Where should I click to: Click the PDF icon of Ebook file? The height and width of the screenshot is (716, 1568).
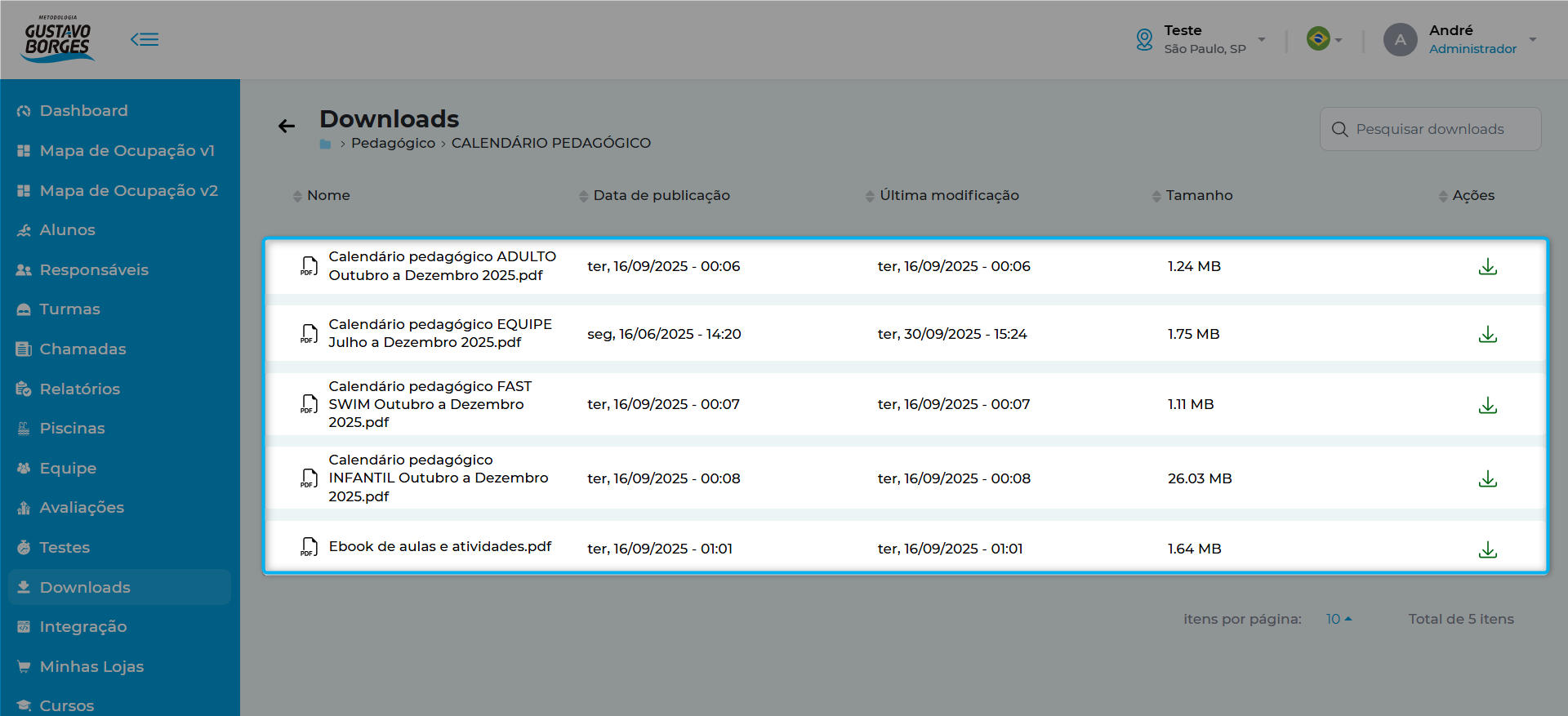click(310, 547)
